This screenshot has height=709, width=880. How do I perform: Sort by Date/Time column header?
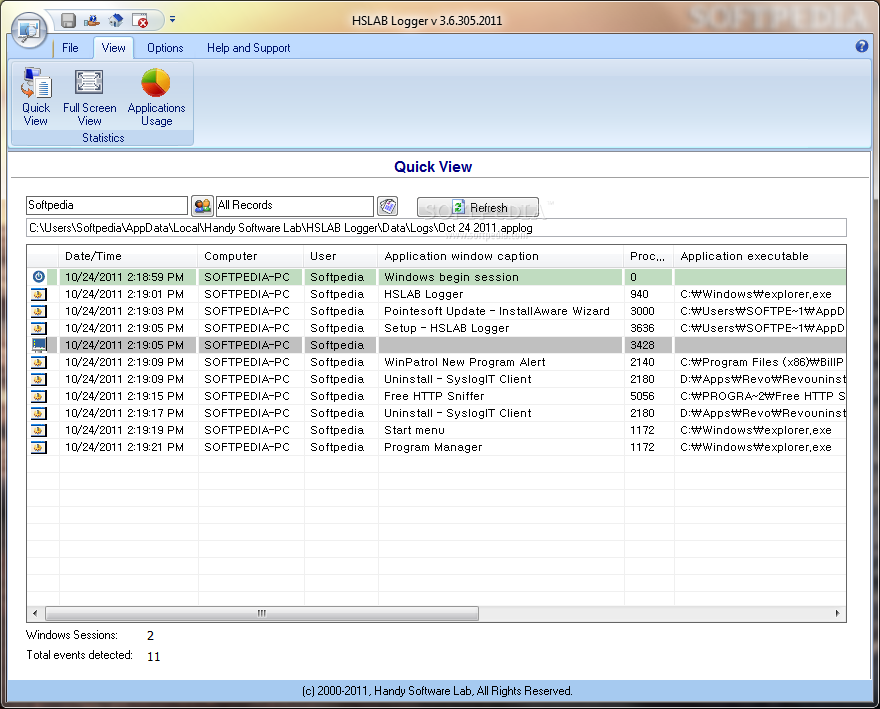(128, 256)
